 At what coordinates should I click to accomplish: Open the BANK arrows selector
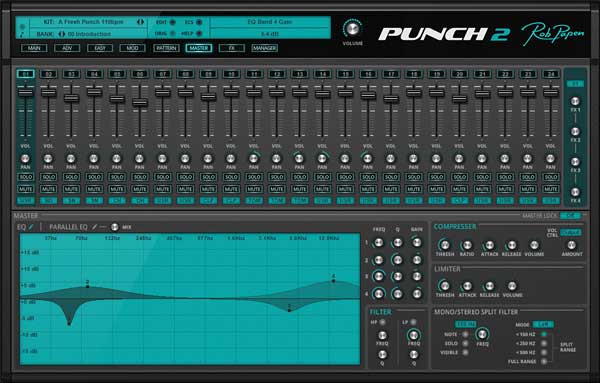click(62, 34)
